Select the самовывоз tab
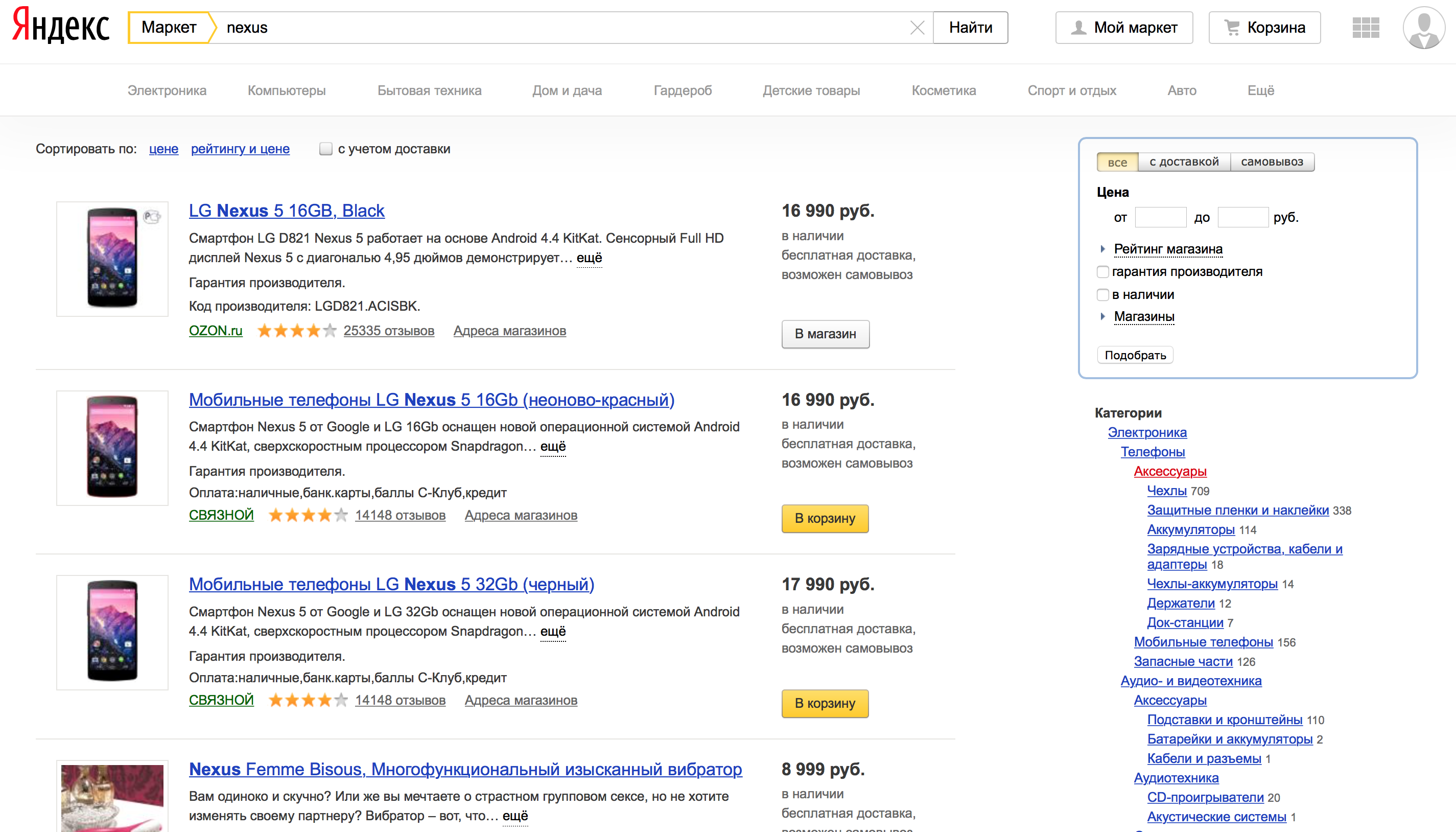1456x832 pixels. [1272, 163]
